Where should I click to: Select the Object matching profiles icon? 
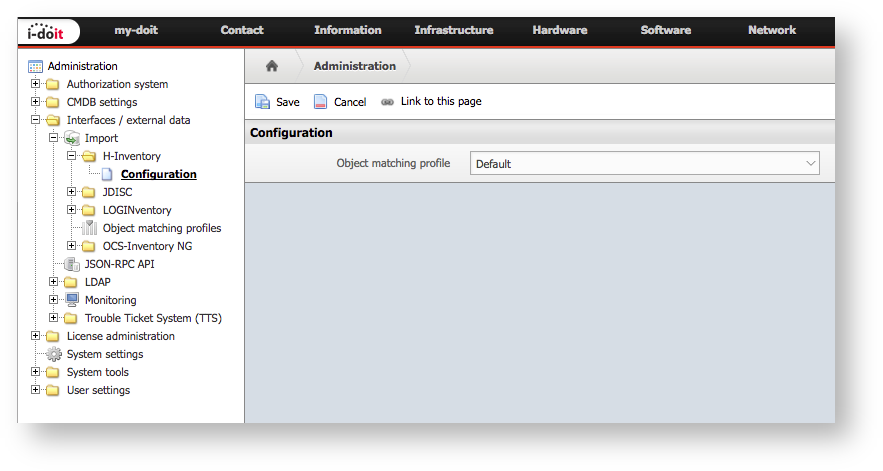pos(90,228)
